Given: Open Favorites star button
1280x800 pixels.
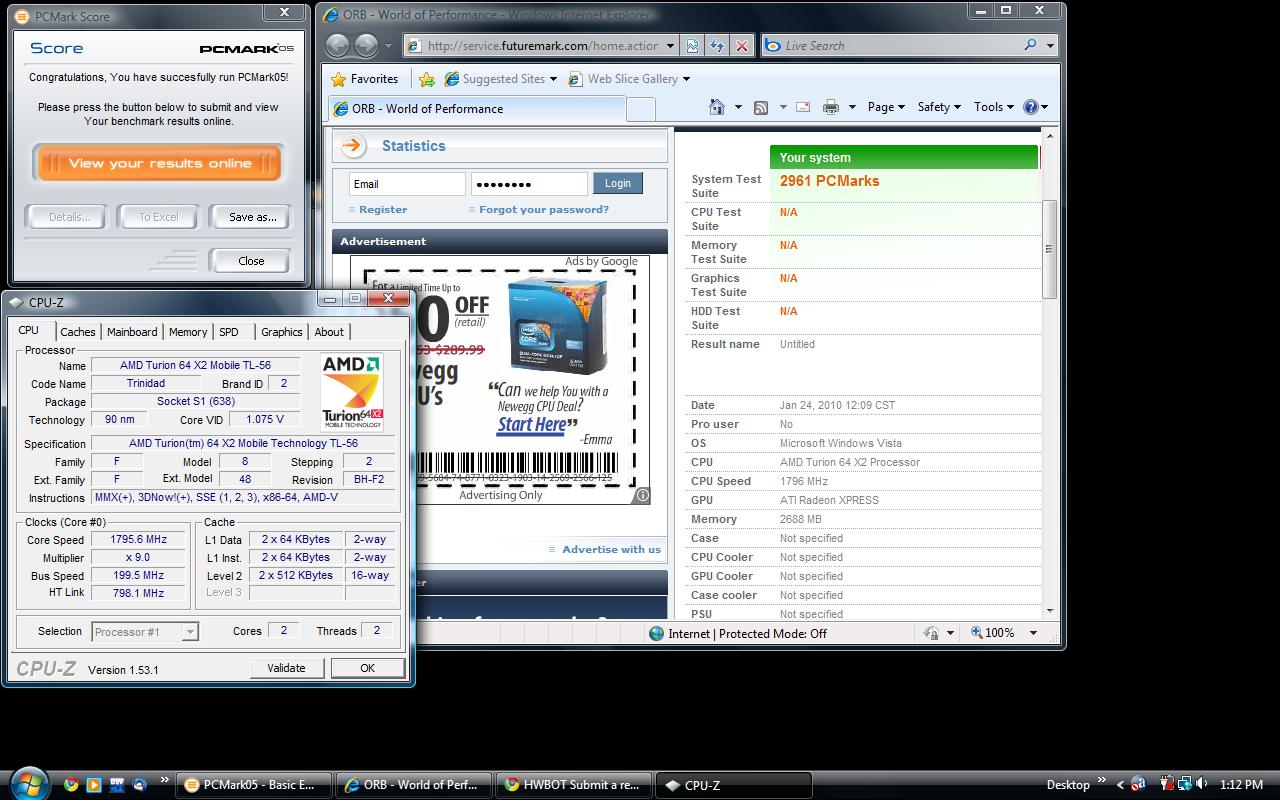Looking at the screenshot, I should click(x=365, y=79).
